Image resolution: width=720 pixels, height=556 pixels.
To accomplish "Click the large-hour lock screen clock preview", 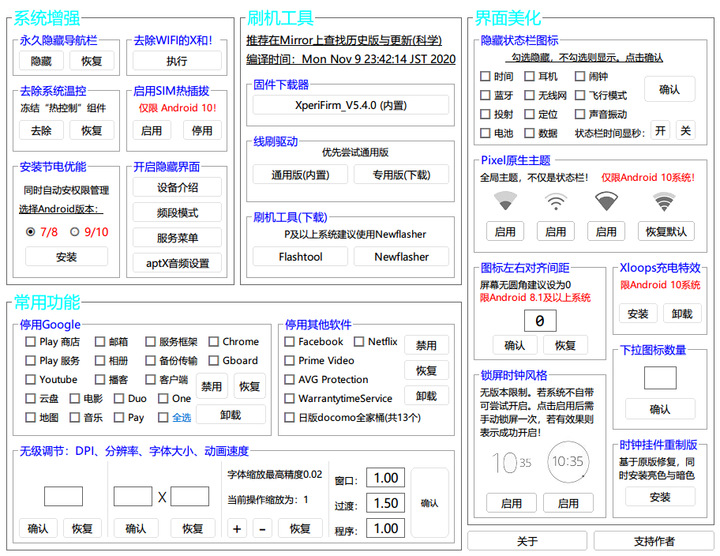I will click(512, 462).
